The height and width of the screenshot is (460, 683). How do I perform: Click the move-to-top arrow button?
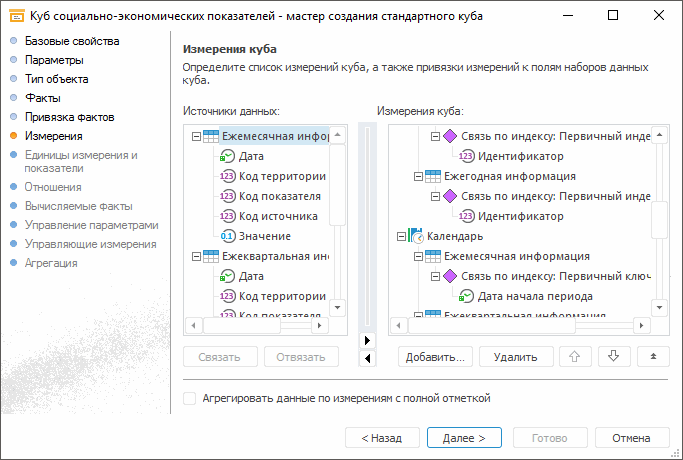pyautogui.click(x=652, y=356)
